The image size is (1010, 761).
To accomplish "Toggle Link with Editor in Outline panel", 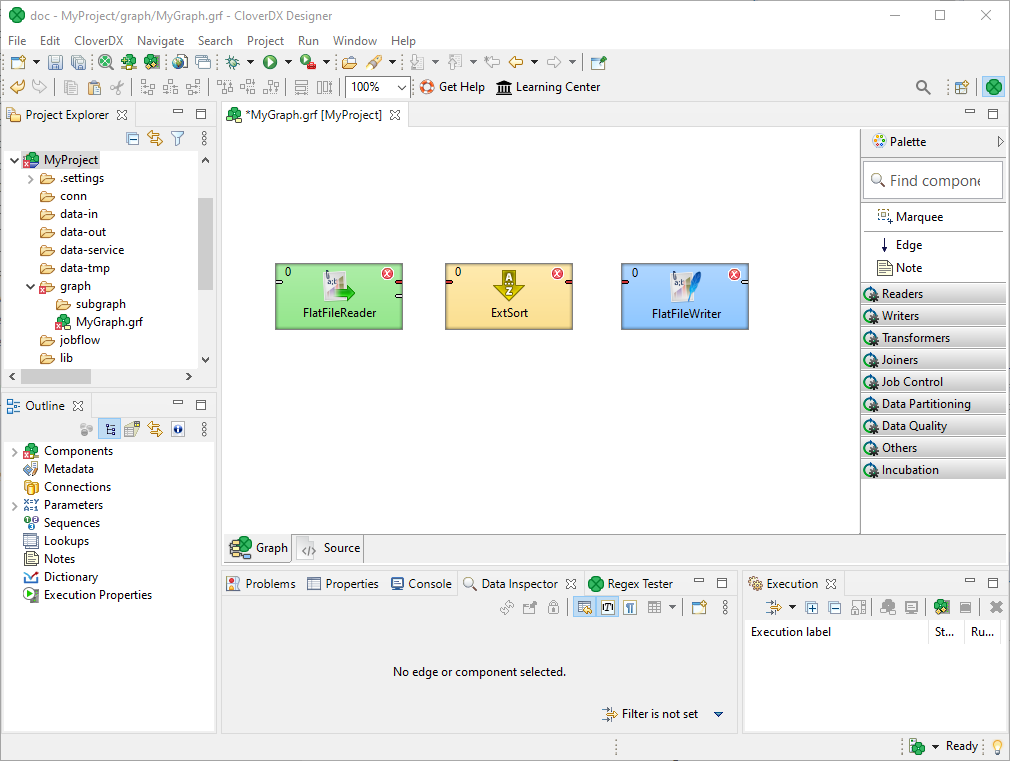I will point(155,429).
